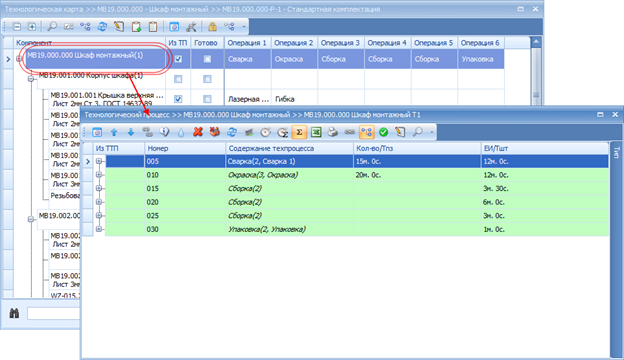Export to Excel with the green spreadsheet icon
624x360 pixels.
316,132
